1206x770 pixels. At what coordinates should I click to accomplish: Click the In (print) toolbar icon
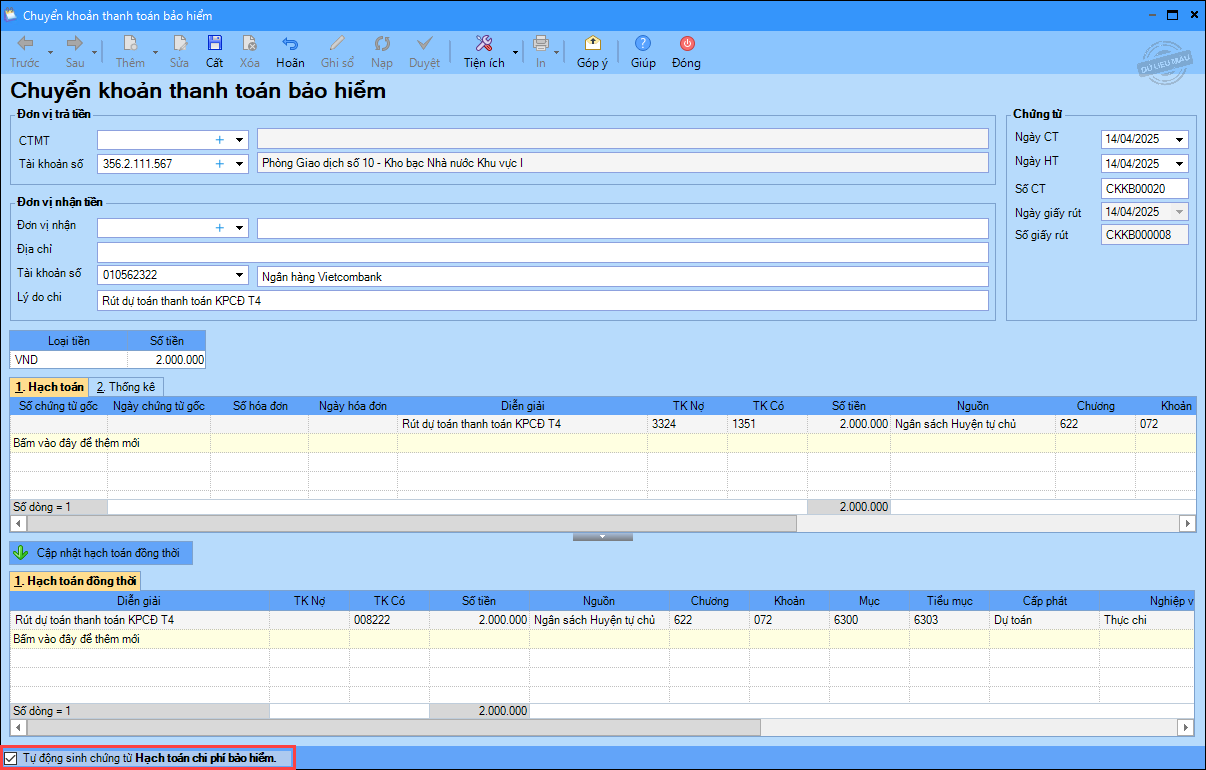tap(541, 44)
